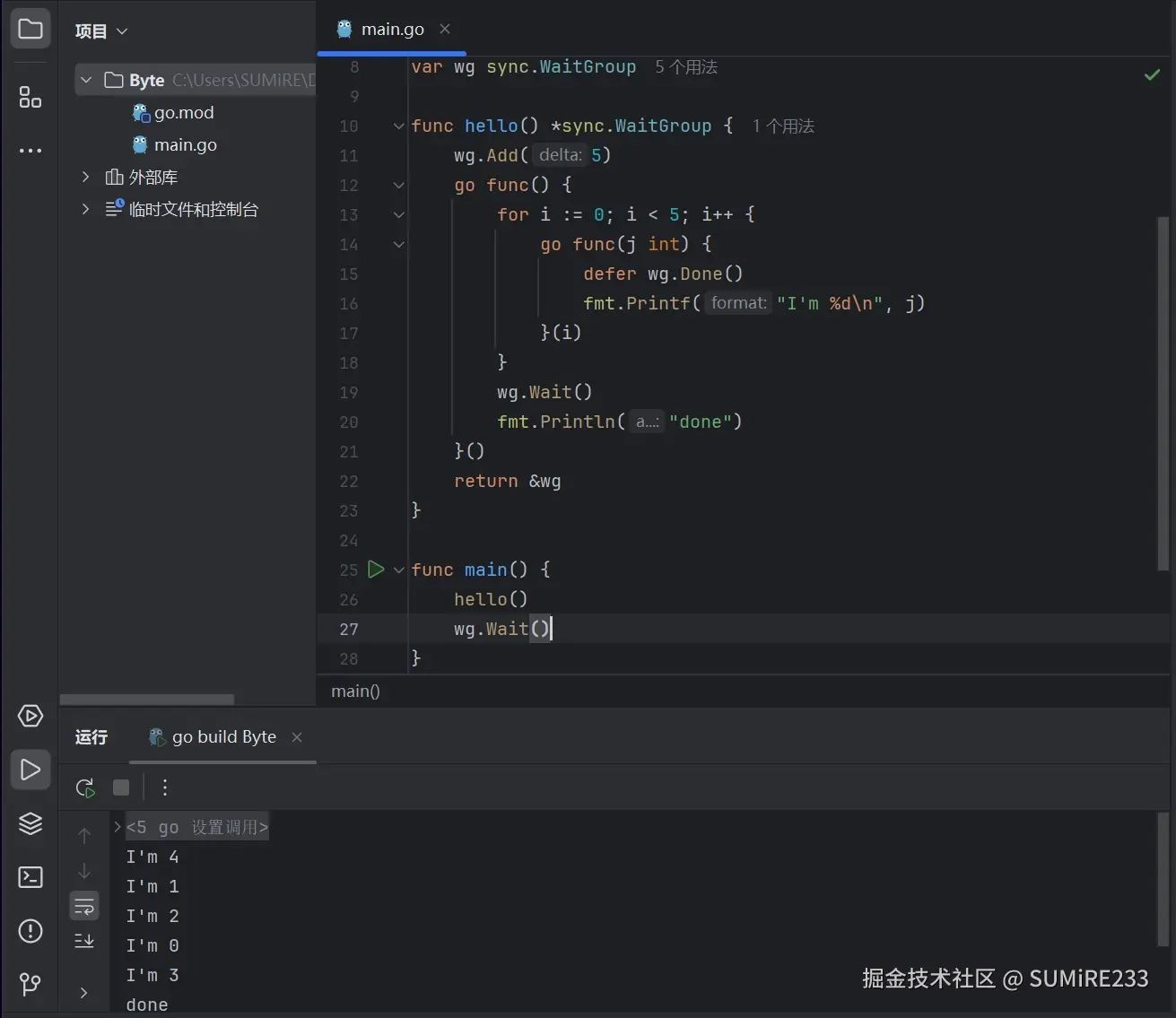This screenshot has height=1018, width=1176.
Task: Open the Terminal tool window icon
Action: [x=30, y=877]
